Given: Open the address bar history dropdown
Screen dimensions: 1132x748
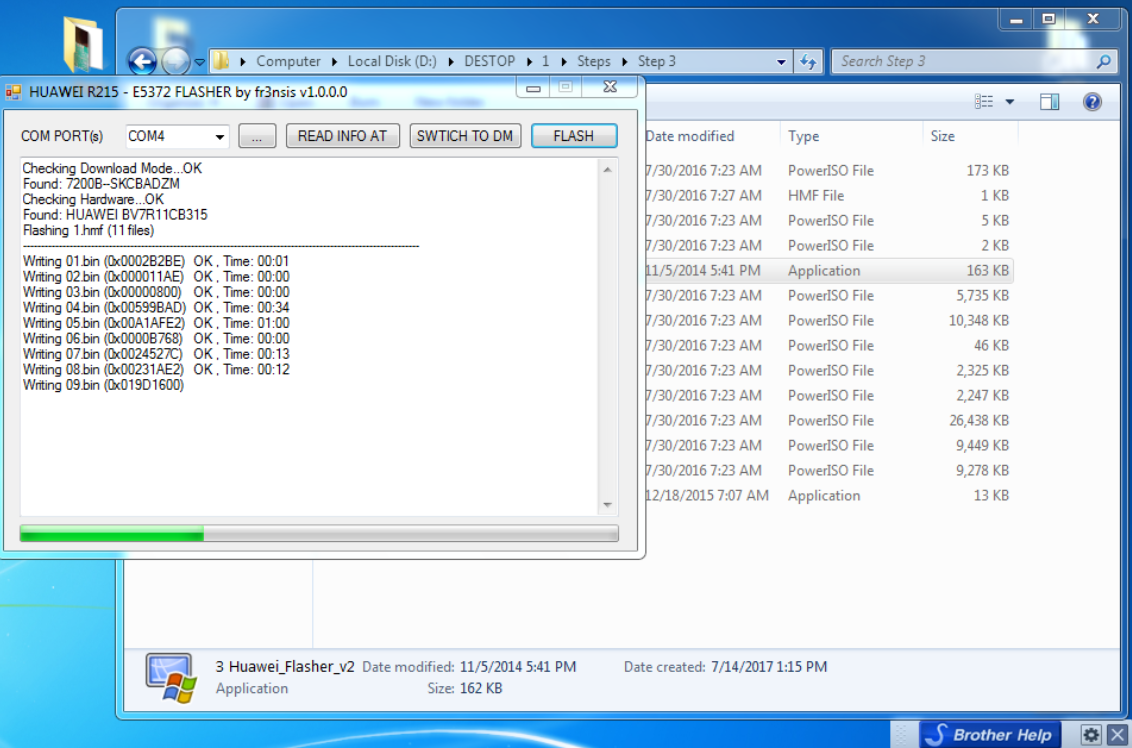Looking at the screenshot, I should [781, 61].
